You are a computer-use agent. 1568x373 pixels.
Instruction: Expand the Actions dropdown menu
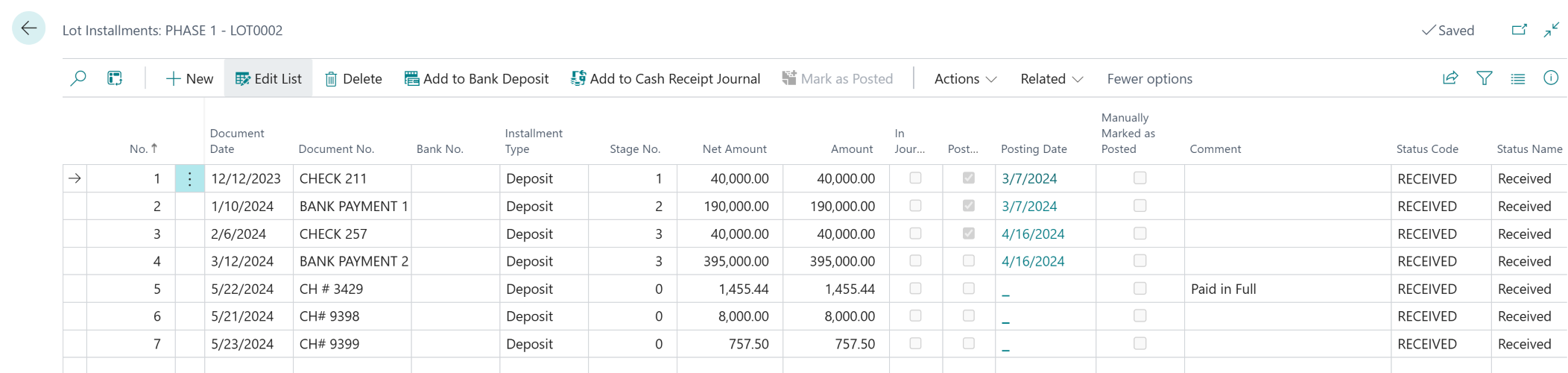[965, 79]
